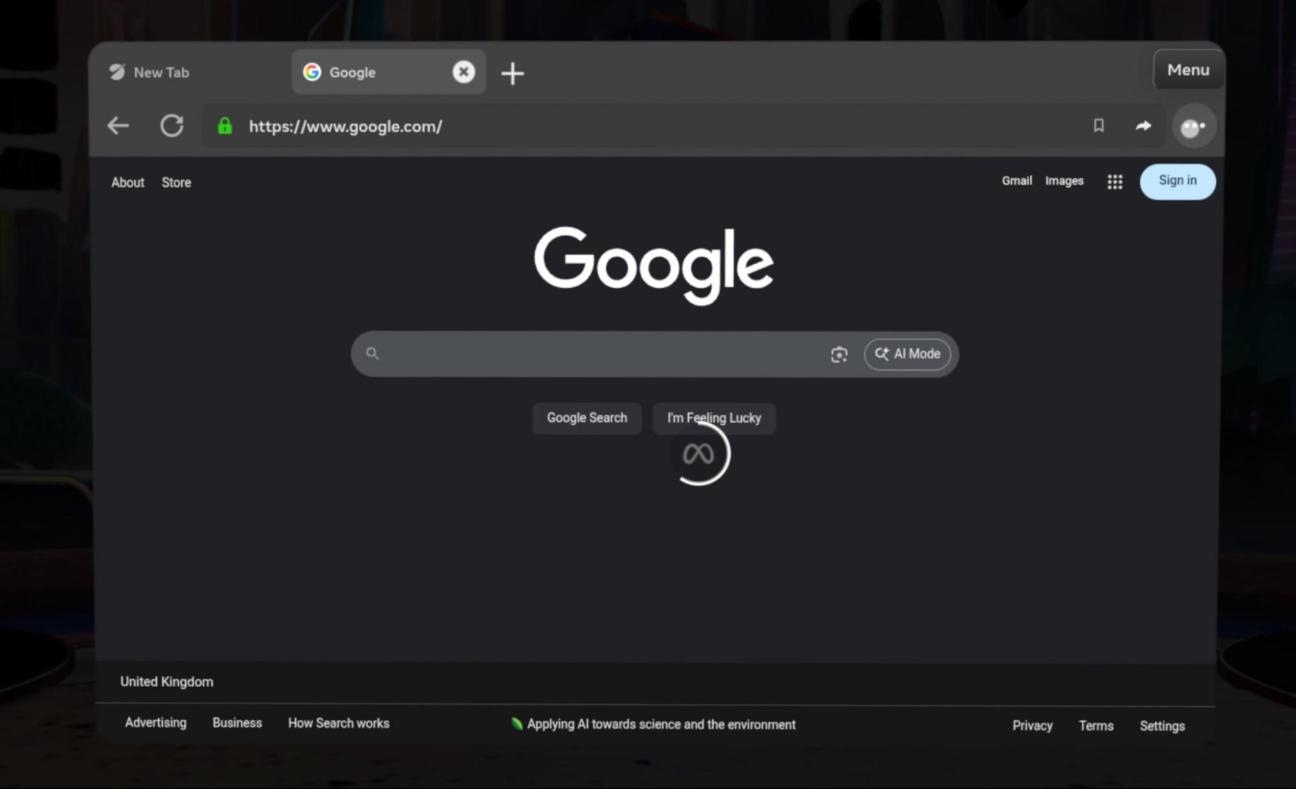Click the green padlock security icon
Screen dimensions: 1296x789
click(x=225, y=126)
